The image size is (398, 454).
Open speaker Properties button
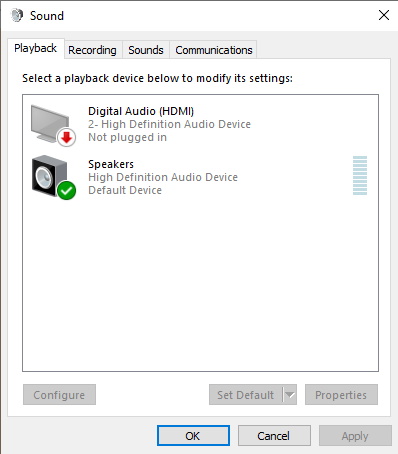coord(341,395)
